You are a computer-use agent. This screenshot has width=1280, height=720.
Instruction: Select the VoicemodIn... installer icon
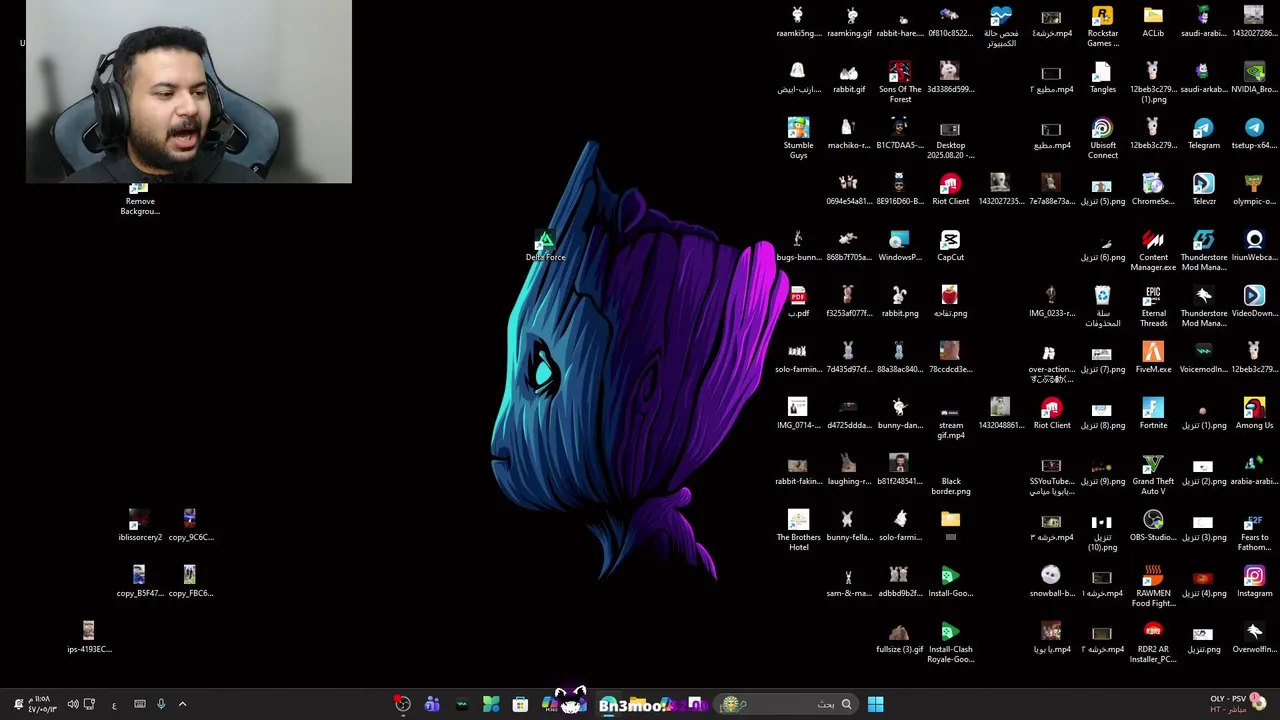click(1203, 358)
